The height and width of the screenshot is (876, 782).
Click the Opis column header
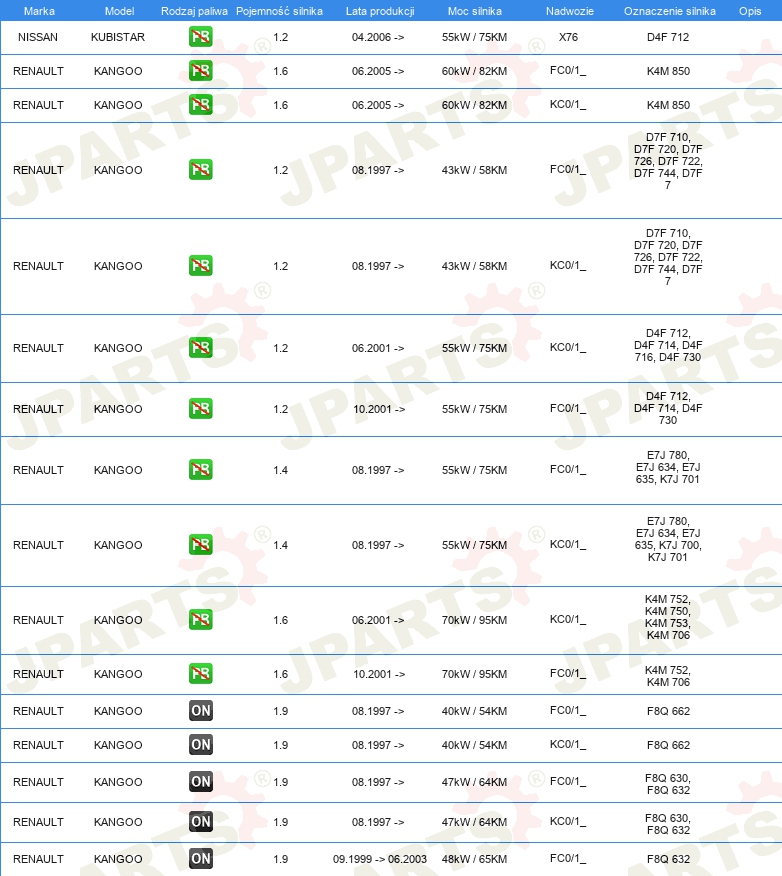coord(750,11)
